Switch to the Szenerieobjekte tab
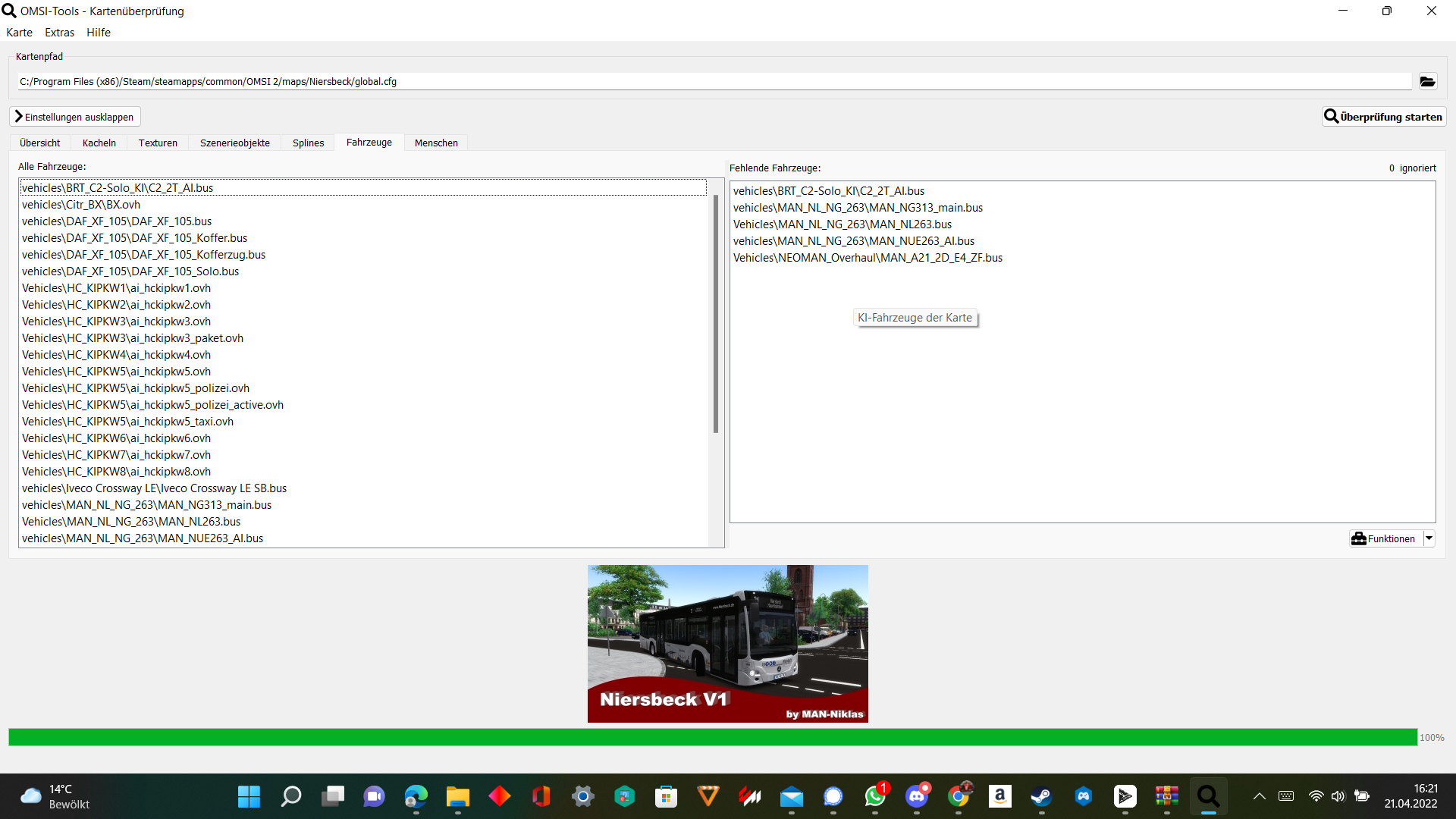 tap(235, 143)
